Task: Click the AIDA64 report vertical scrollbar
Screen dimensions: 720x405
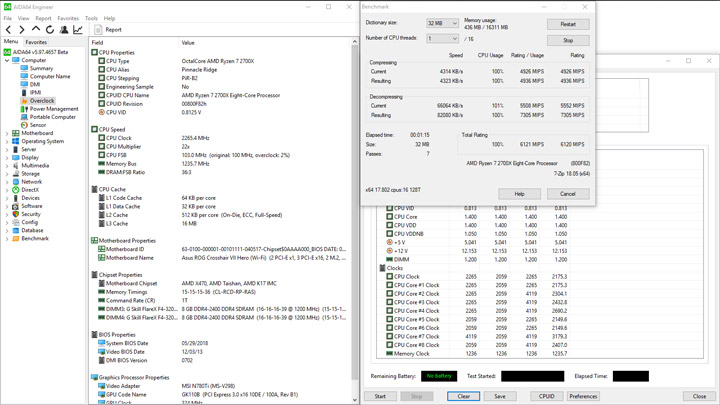Action: pyautogui.click(x=354, y=220)
